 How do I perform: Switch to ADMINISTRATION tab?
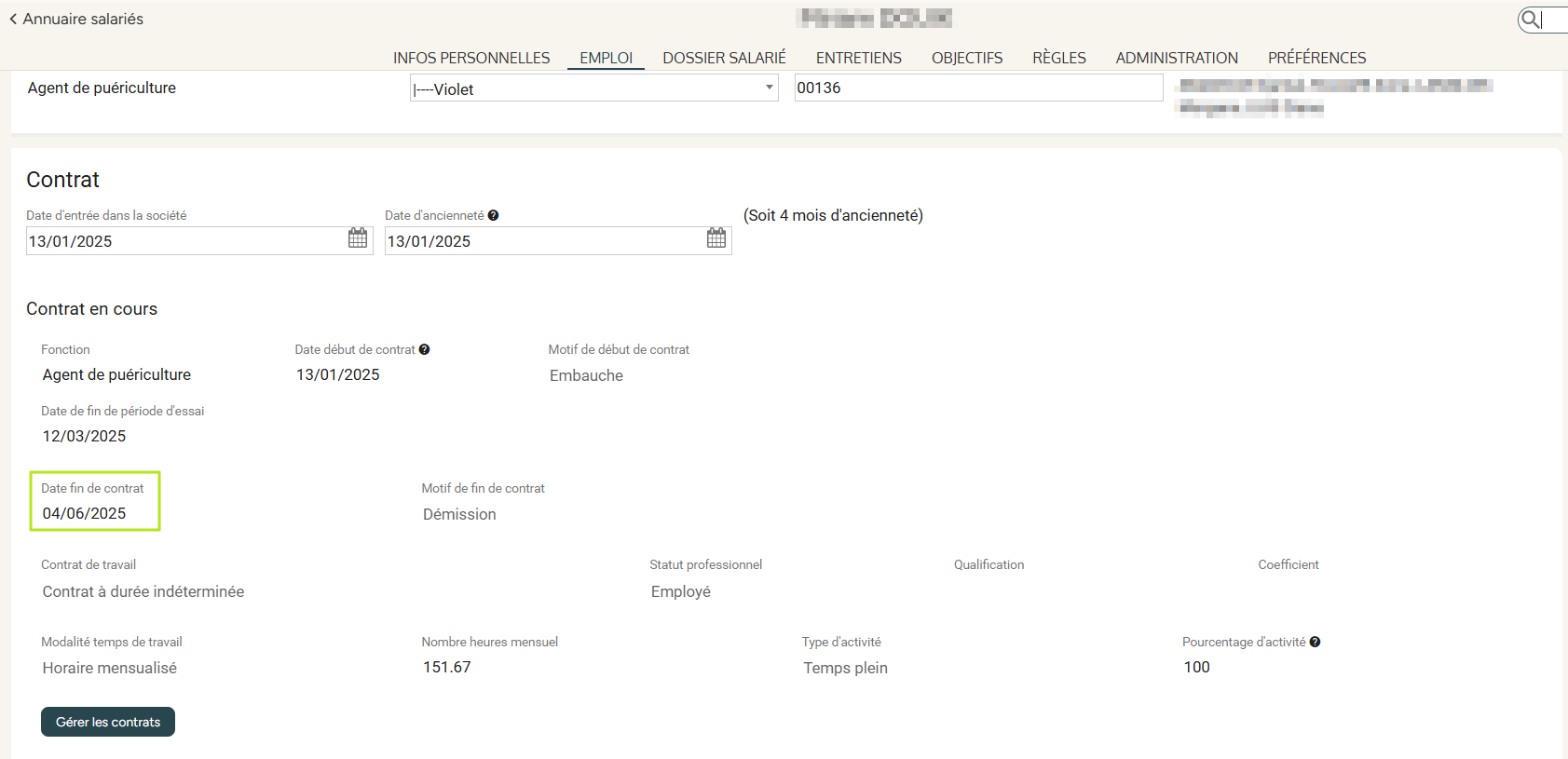click(1177, 58)
